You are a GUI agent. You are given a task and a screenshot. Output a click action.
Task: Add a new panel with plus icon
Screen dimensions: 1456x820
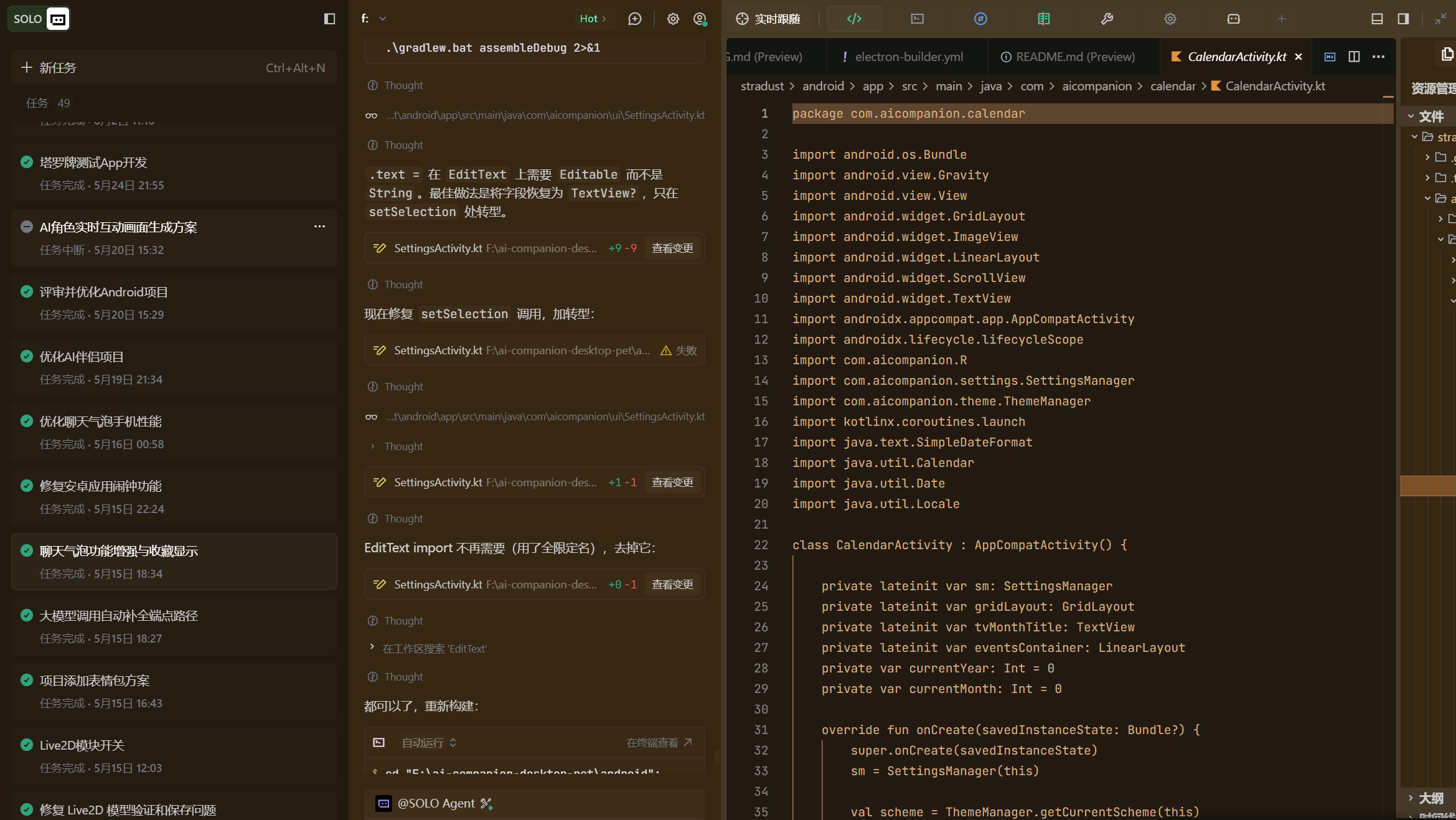1281,19
